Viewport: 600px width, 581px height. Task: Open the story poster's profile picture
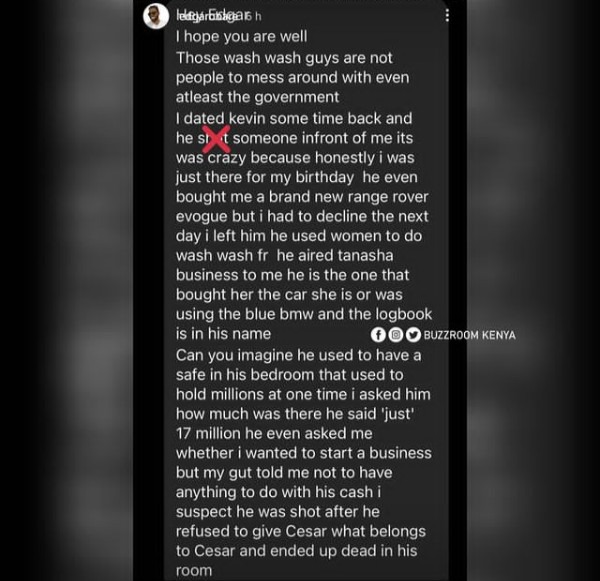point(156,17)
